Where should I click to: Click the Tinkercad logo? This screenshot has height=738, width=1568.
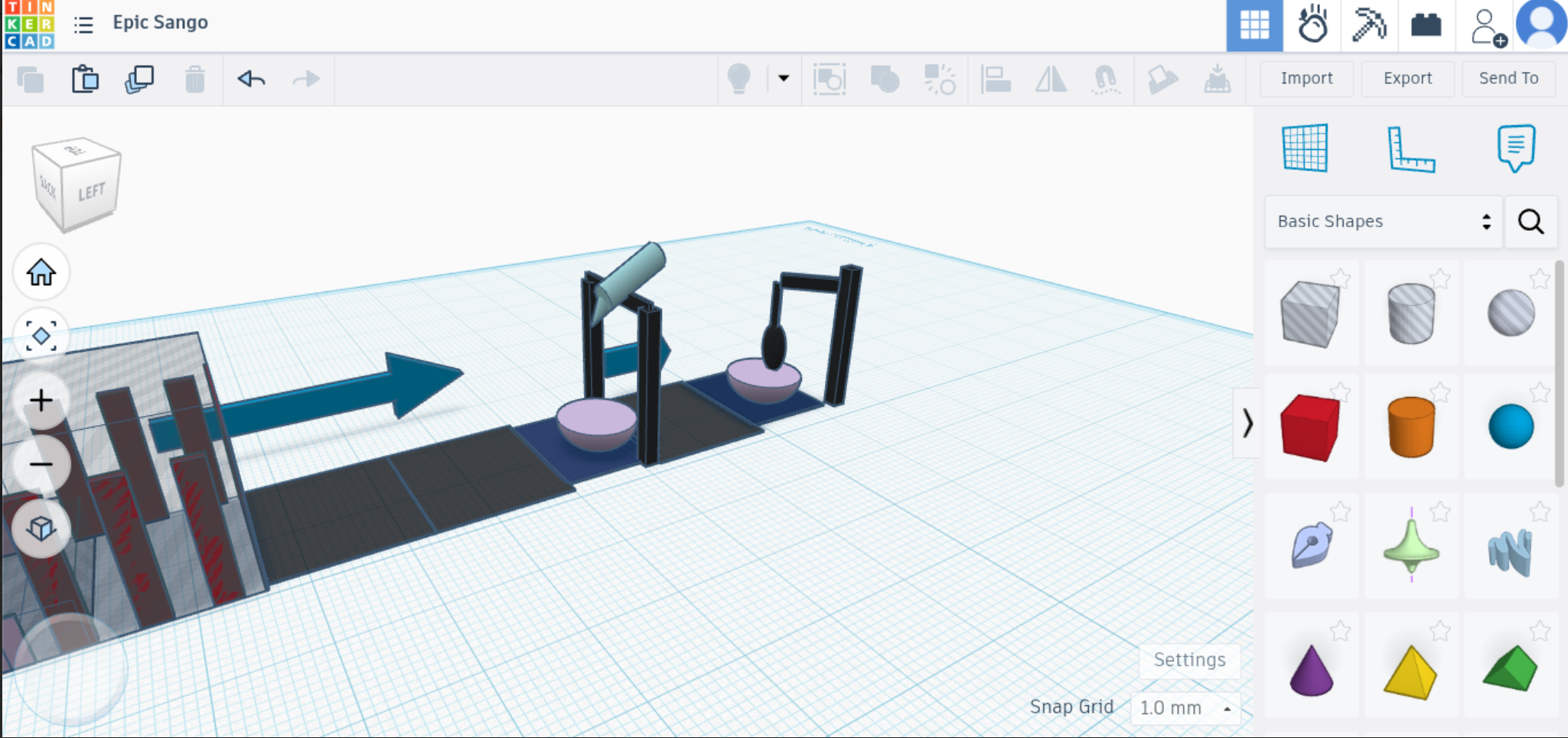click(29, 24)
